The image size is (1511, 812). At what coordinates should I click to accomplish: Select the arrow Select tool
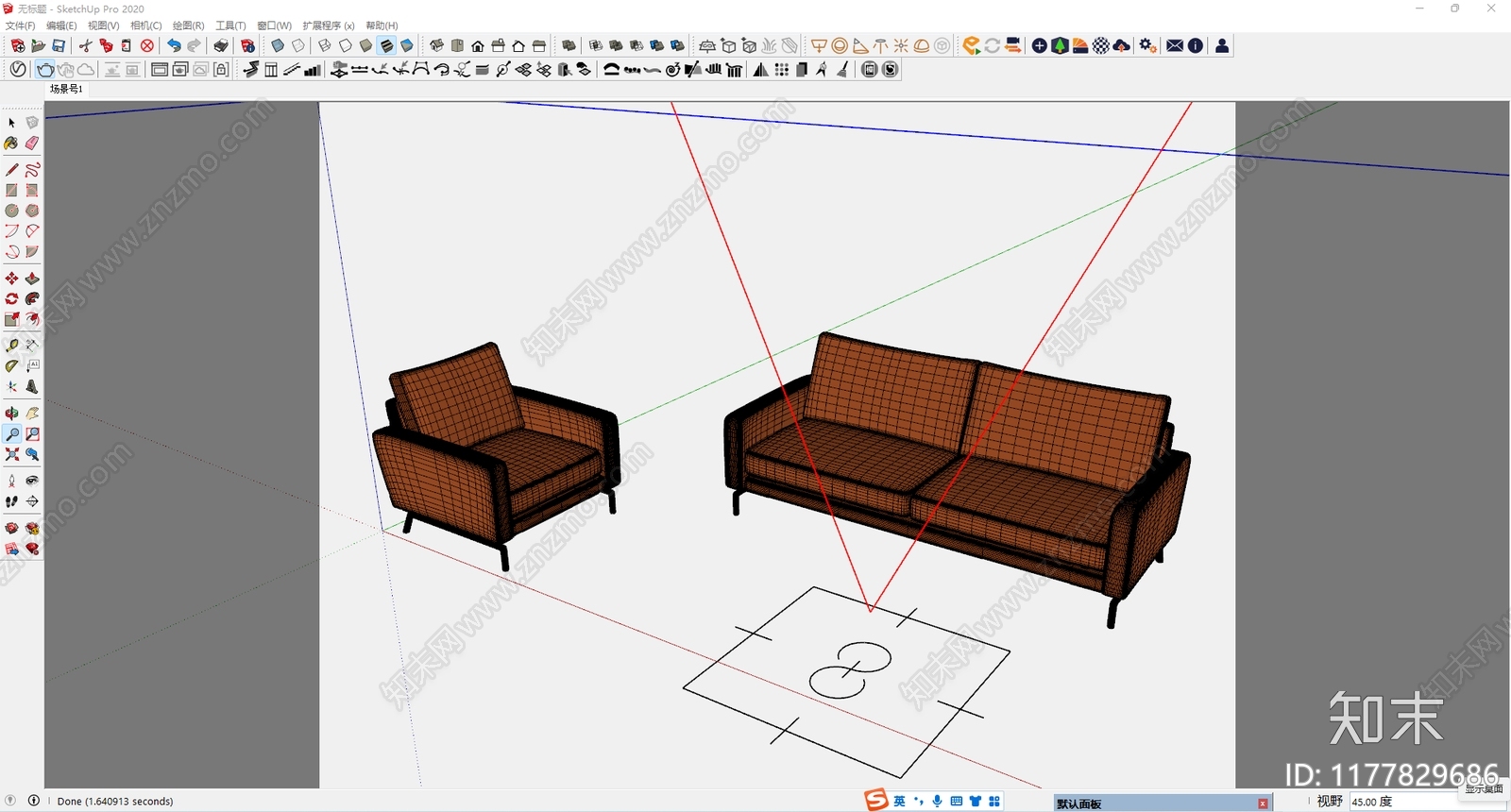click(11, 123)
